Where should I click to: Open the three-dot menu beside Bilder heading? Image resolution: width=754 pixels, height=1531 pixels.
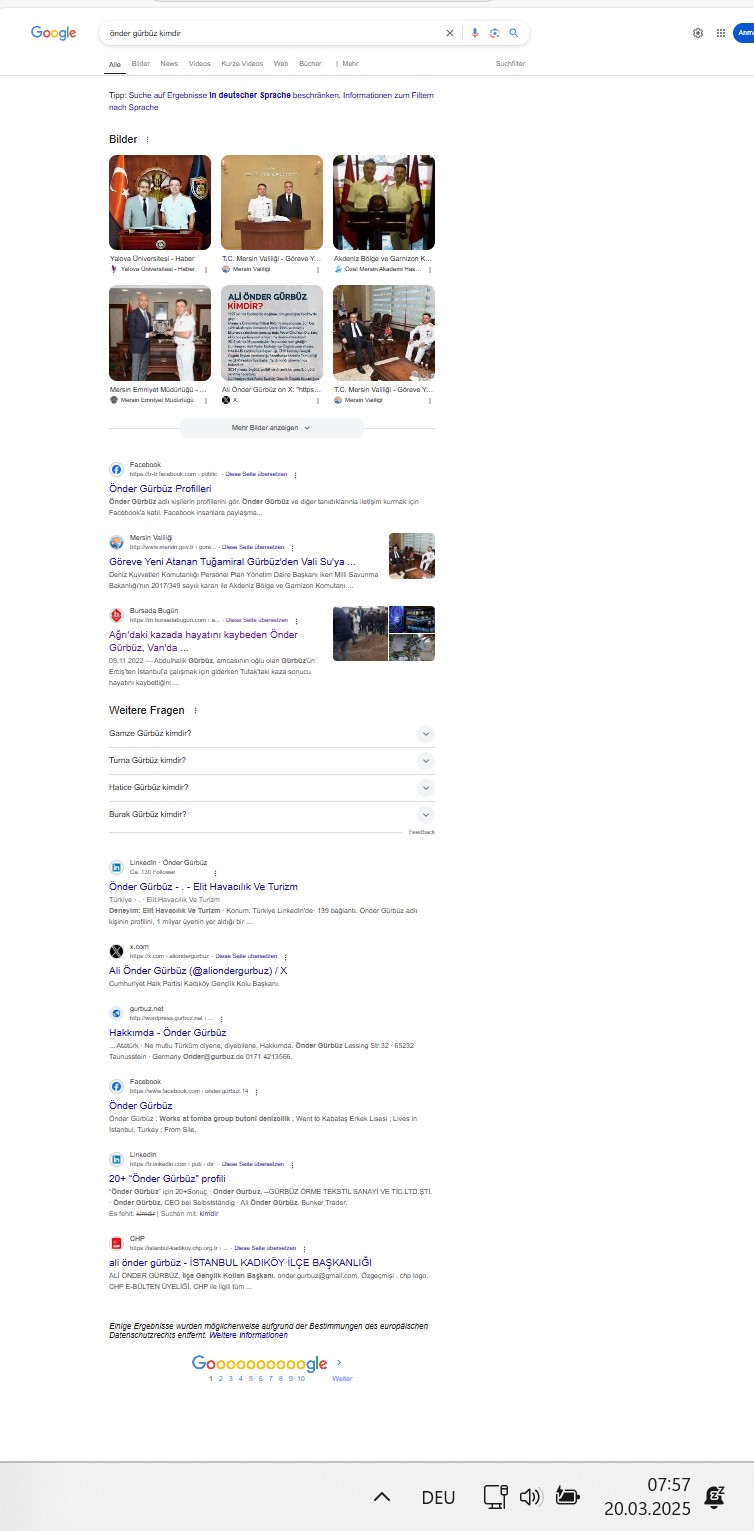(x=148, y=140)
